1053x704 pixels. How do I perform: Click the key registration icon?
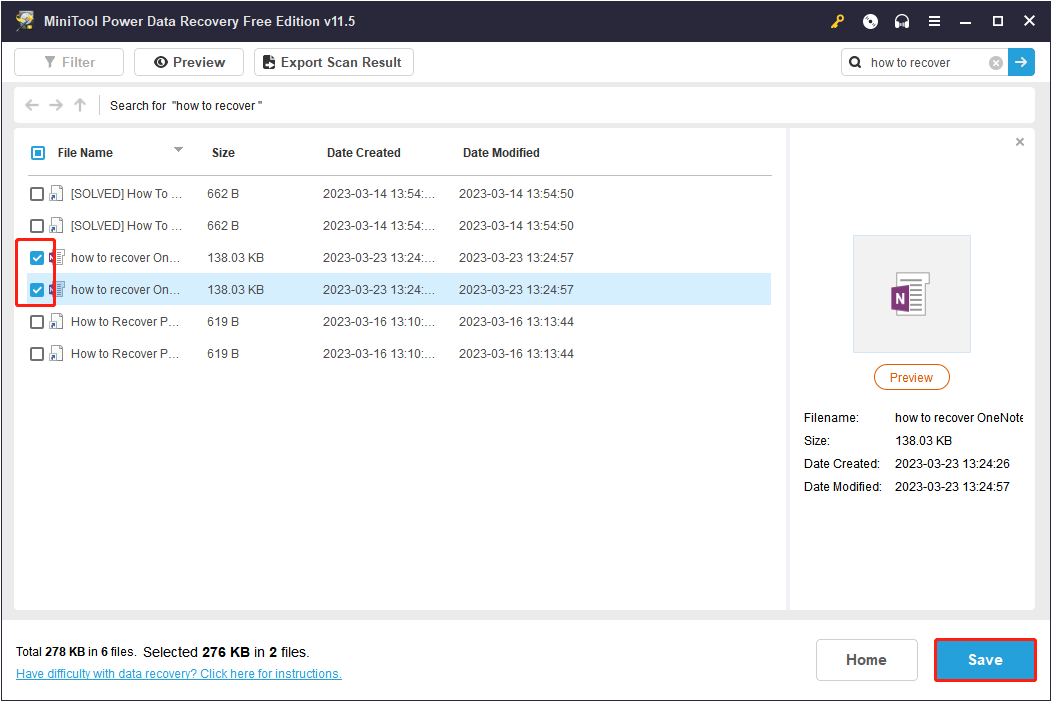[837, 21]
